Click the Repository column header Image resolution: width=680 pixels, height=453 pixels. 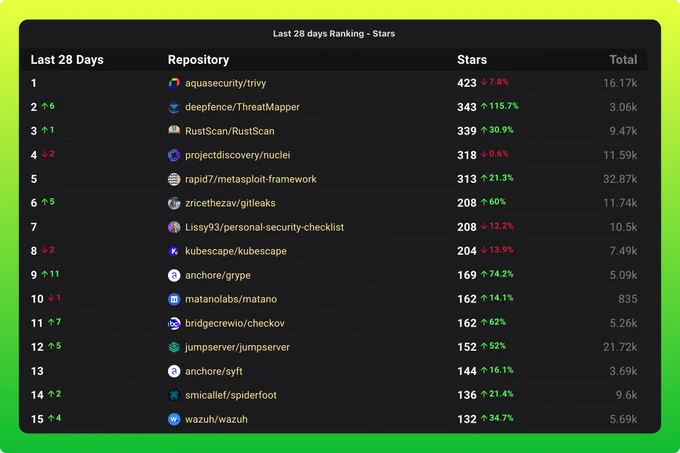(198, 60)
